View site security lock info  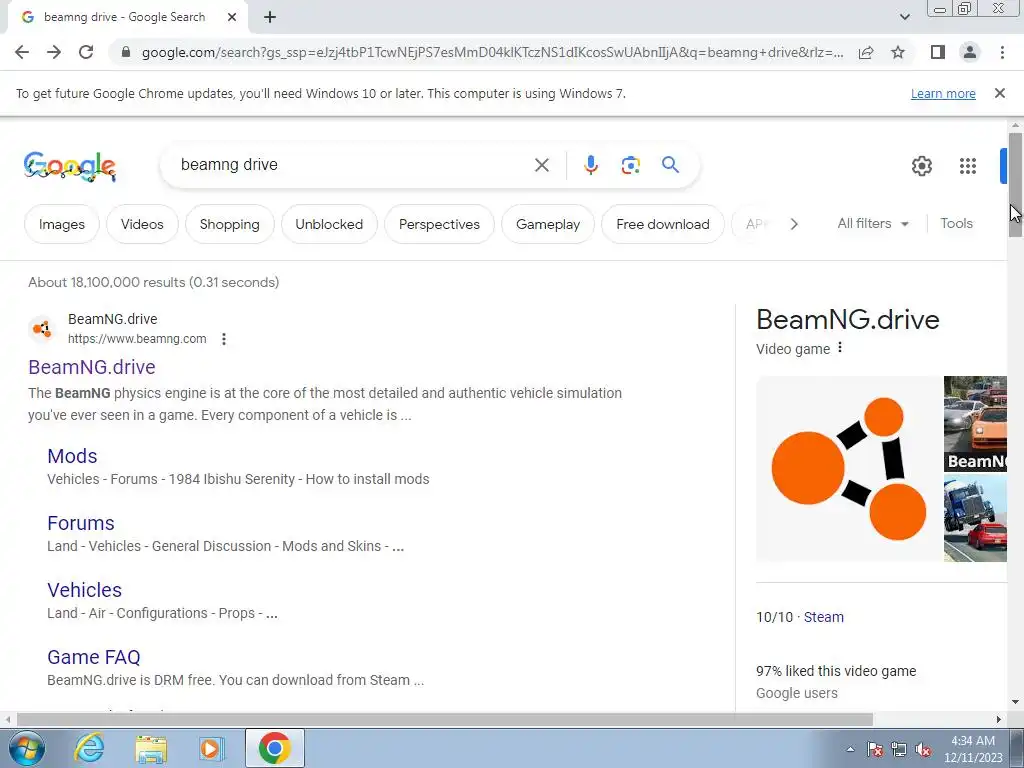tap(126, 52)
